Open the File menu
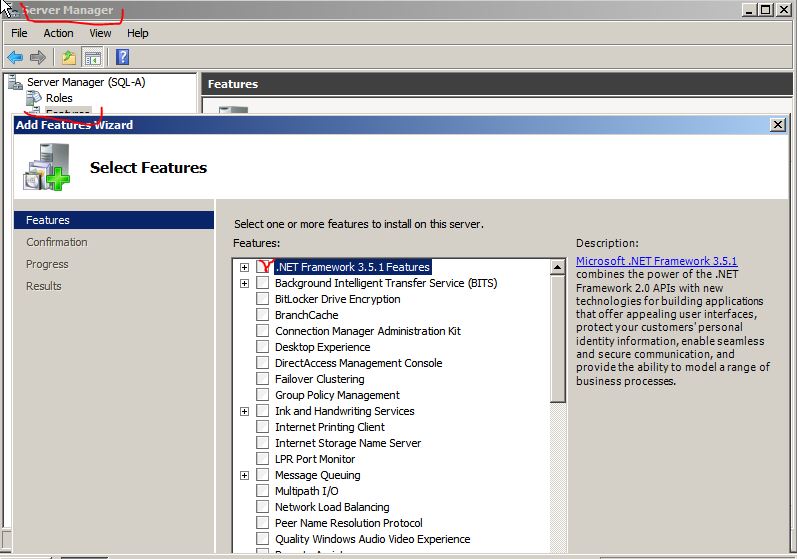The image size is (797, 559). pyautogui.click(x=19, y=33)
